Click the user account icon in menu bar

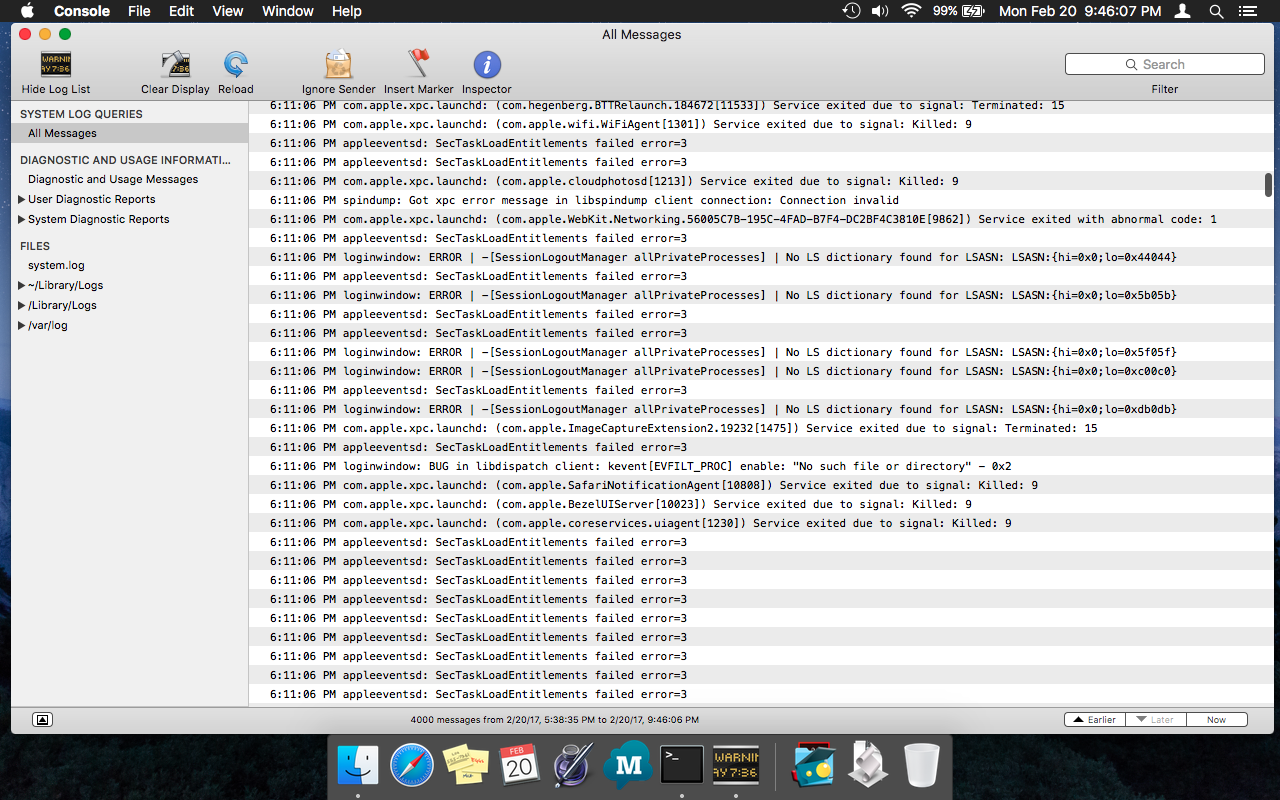coord(1183,11)
